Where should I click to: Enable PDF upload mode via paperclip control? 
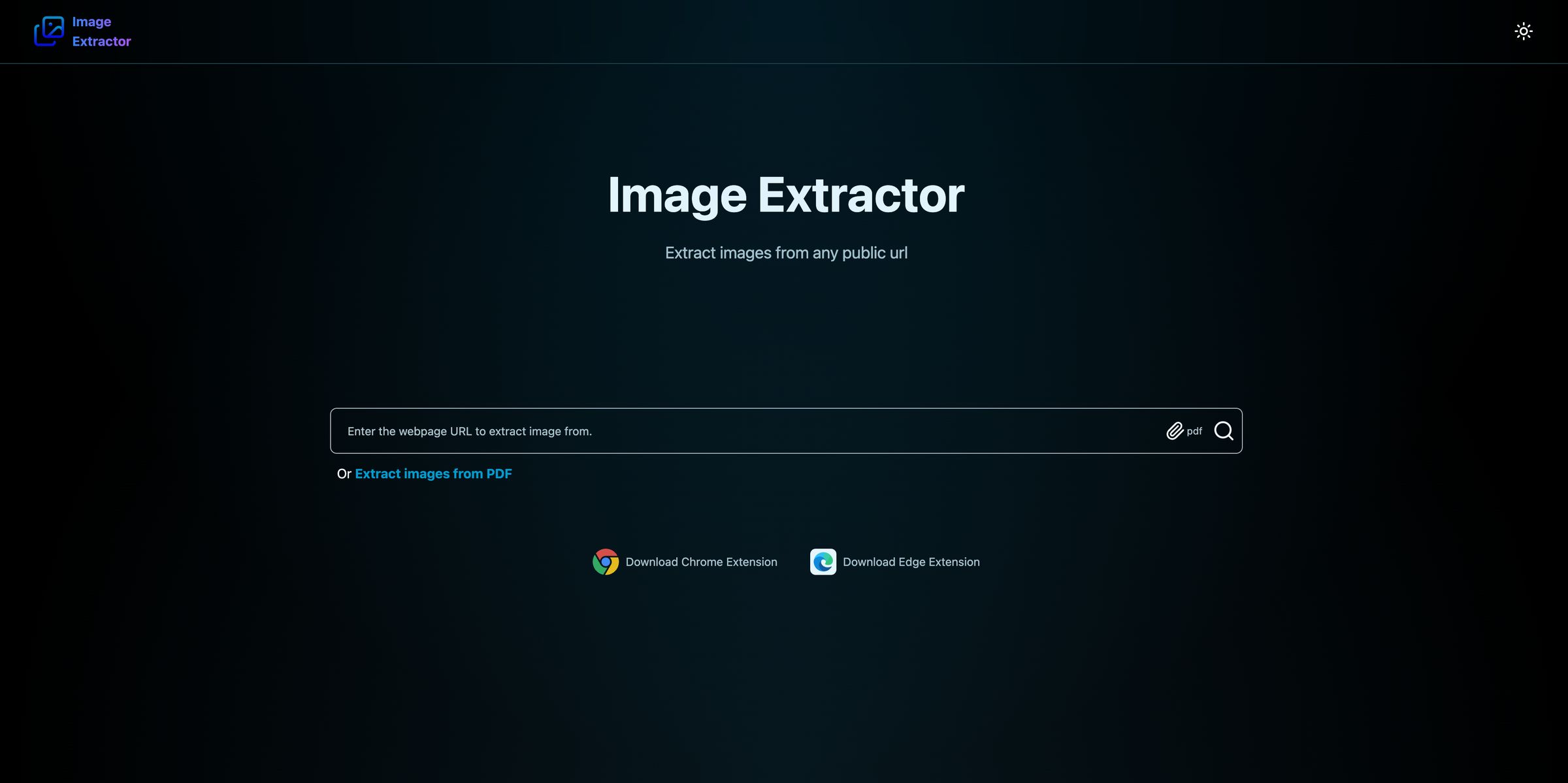tap(1174, 431)
